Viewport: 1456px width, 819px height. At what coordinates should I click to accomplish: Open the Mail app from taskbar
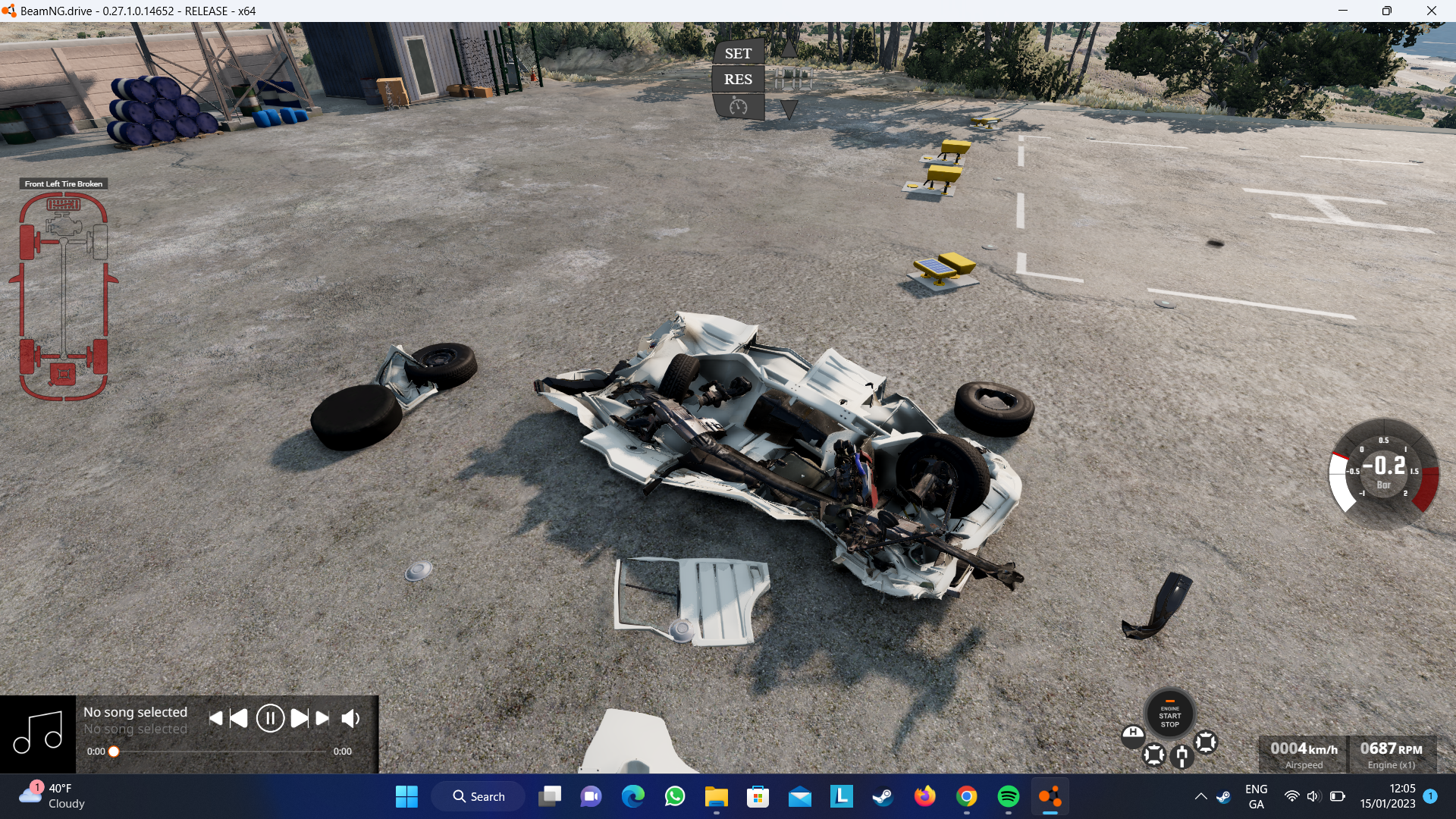coord(800,796)
